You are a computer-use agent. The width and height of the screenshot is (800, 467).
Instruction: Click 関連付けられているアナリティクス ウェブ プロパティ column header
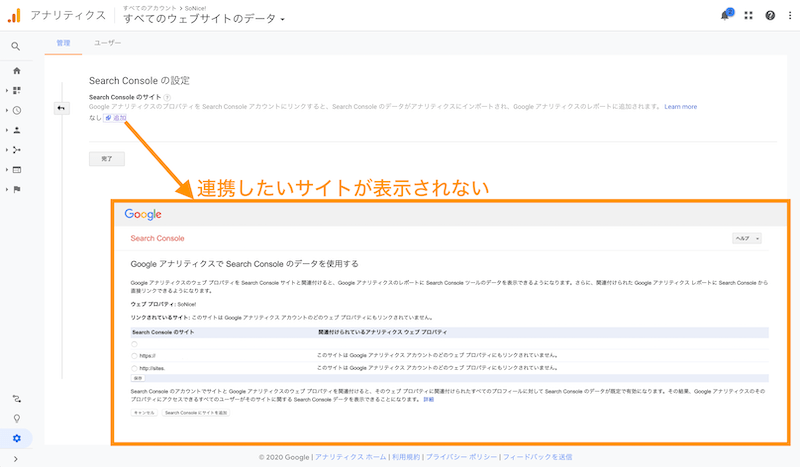pyautogui.click(x=383, y=332)
